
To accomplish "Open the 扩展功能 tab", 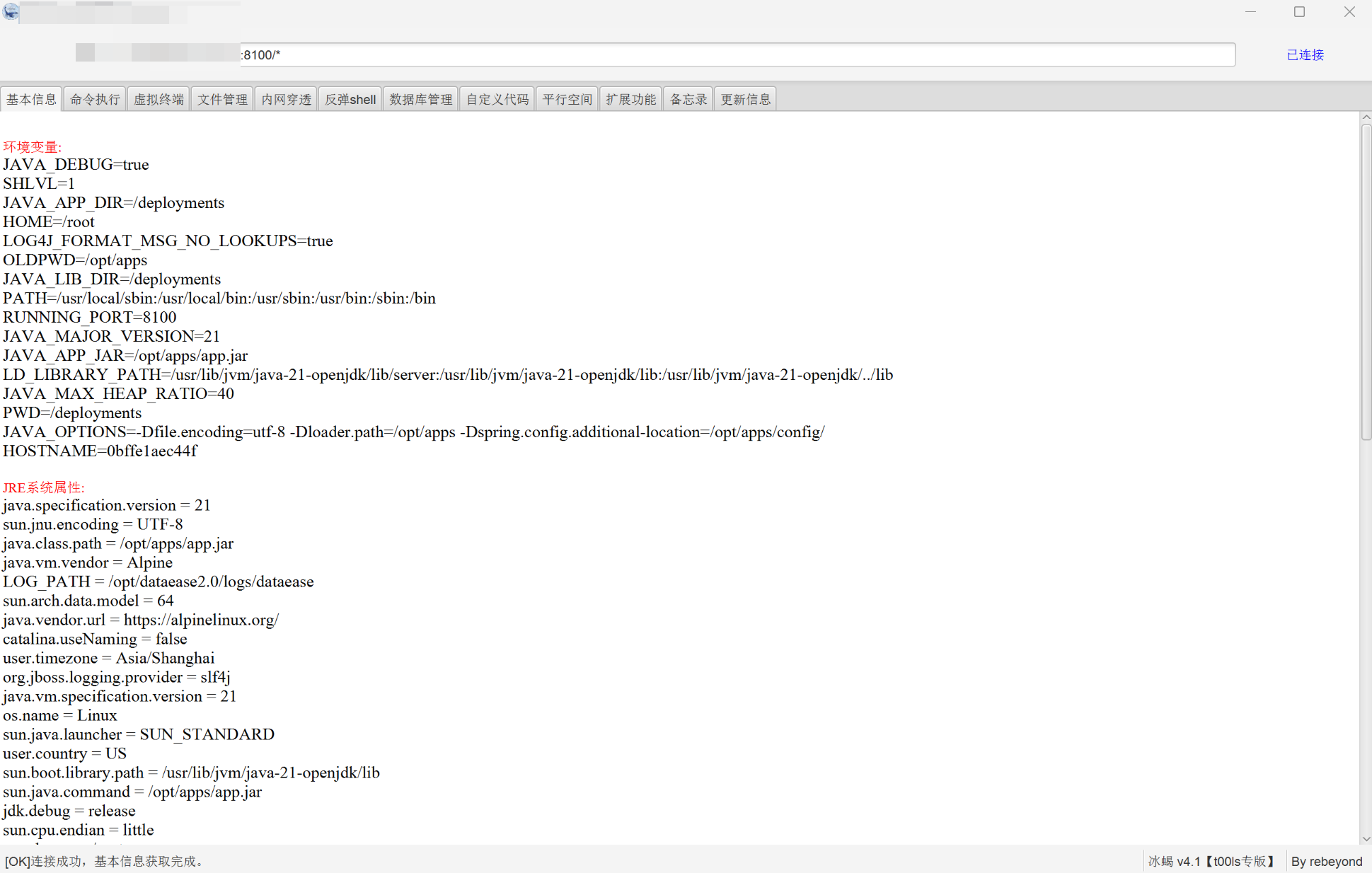I will tap(630, 99).
